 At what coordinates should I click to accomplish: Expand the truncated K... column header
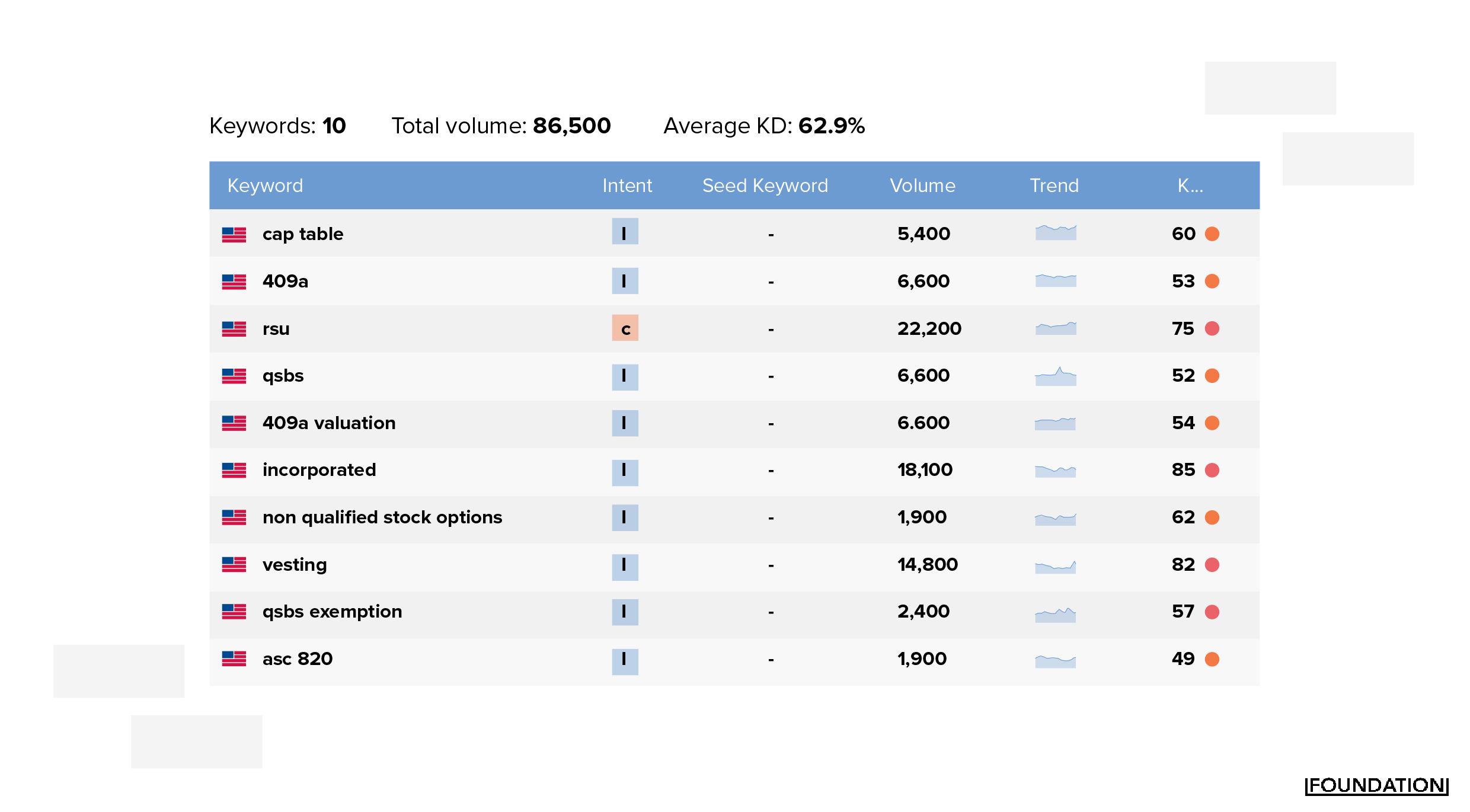(1190, 186)
